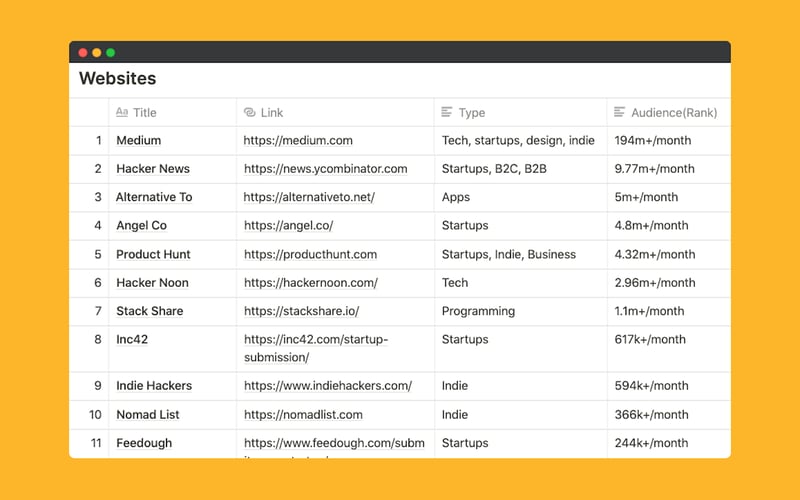Open the https://nomadlist.com link

click(303, 415)
